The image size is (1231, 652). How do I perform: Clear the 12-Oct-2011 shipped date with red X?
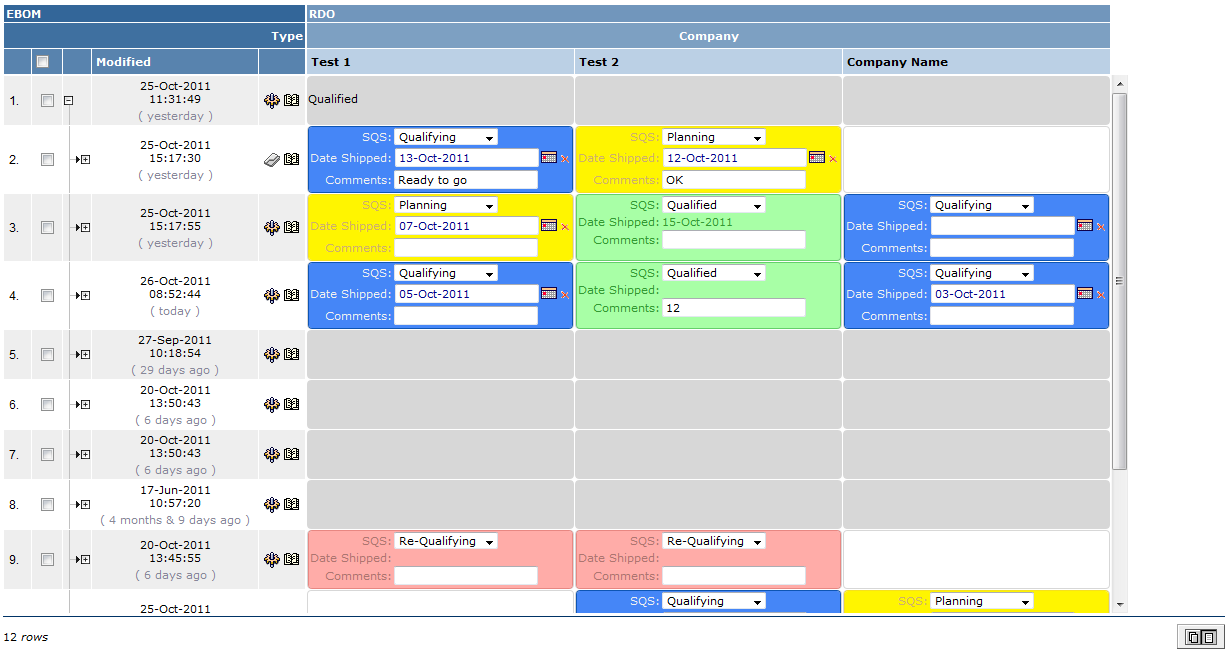pos(833,159)
